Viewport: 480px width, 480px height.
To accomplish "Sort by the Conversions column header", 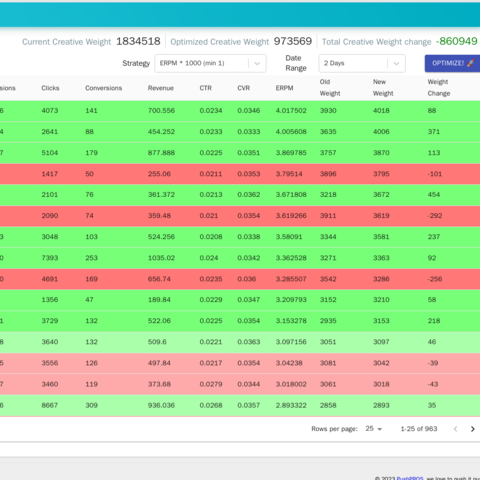I will [x=104, y=88].
